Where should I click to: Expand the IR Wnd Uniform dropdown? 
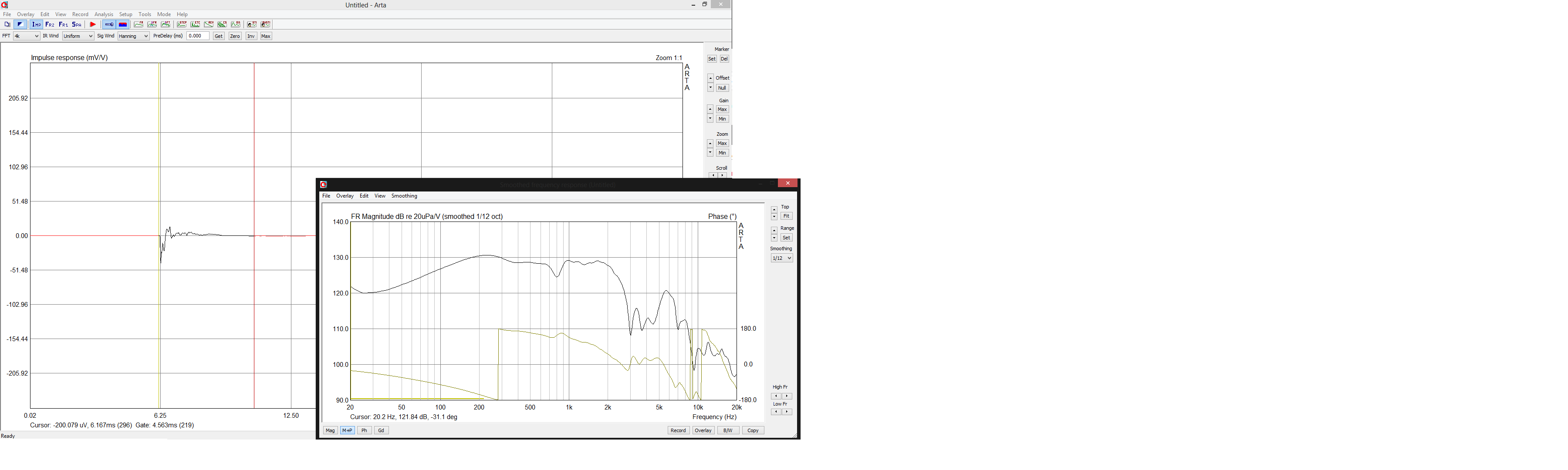[x=78, y=37]
